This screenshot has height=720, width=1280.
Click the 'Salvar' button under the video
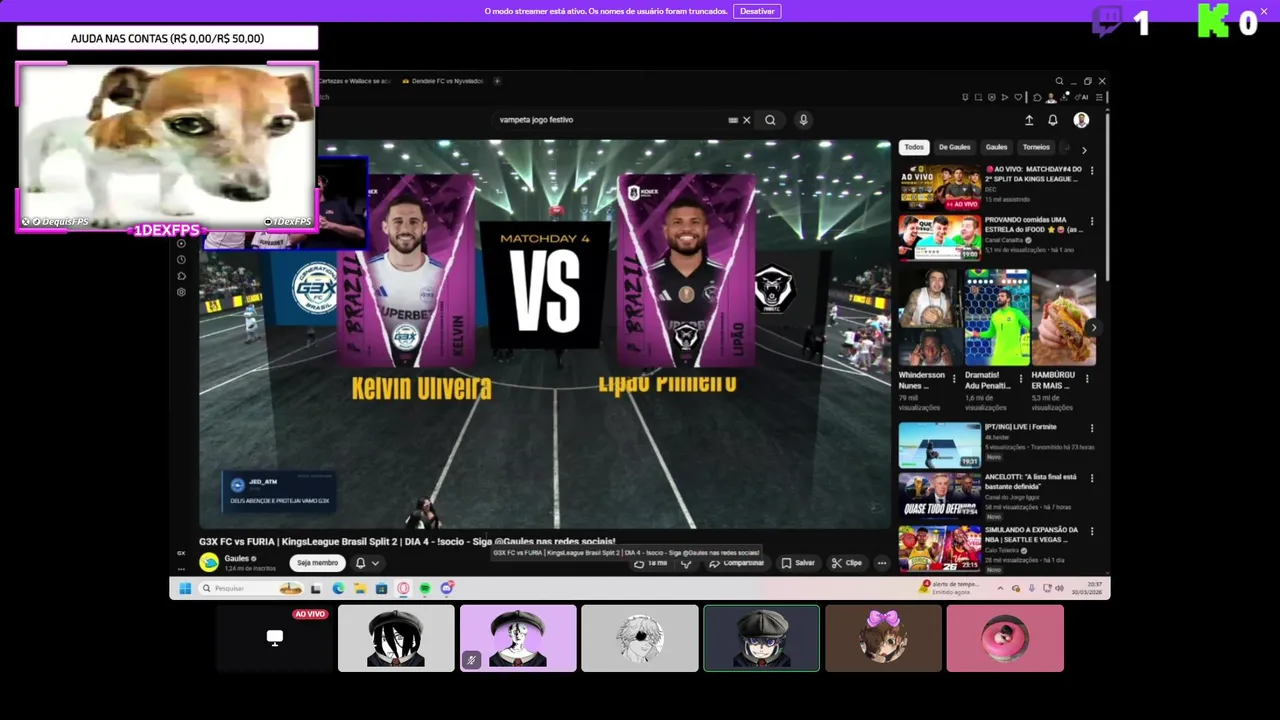click(x=798, y=563)
